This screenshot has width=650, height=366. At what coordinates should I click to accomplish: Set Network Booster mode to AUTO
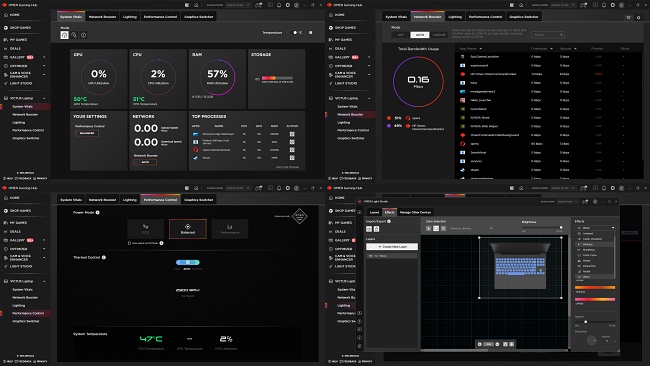tap(420, 35)
